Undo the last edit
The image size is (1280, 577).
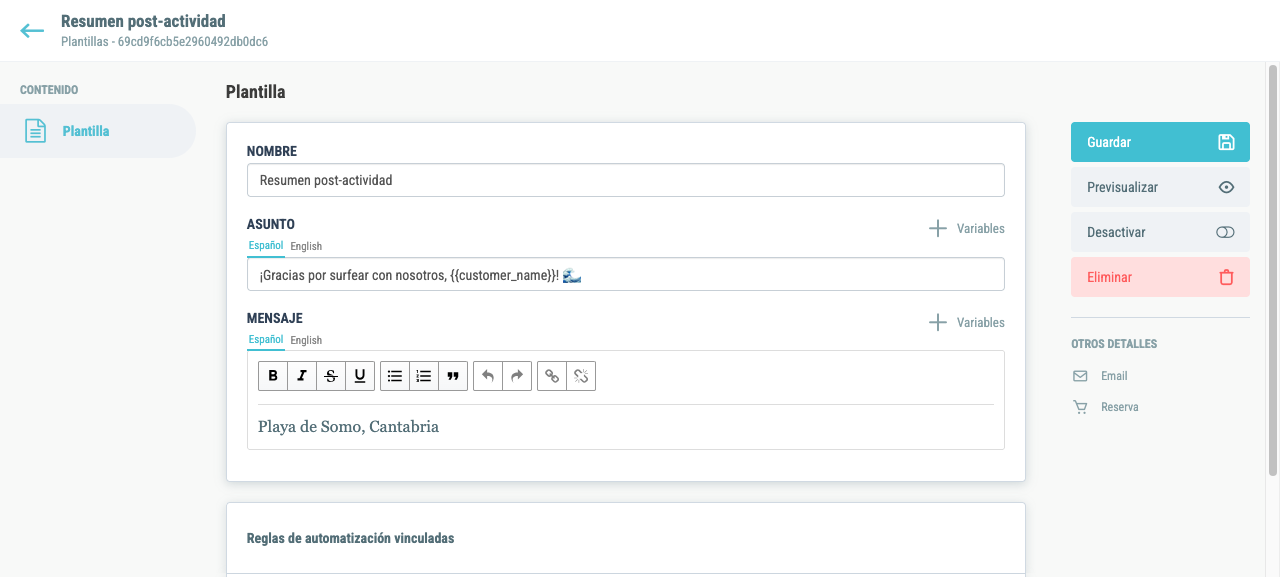pyautogui.click(x=488, y=376)
